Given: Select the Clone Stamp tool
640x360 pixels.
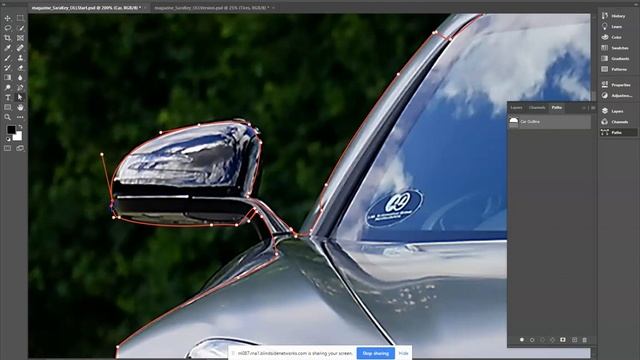Looking at the screenshot, I should (20, 58).
